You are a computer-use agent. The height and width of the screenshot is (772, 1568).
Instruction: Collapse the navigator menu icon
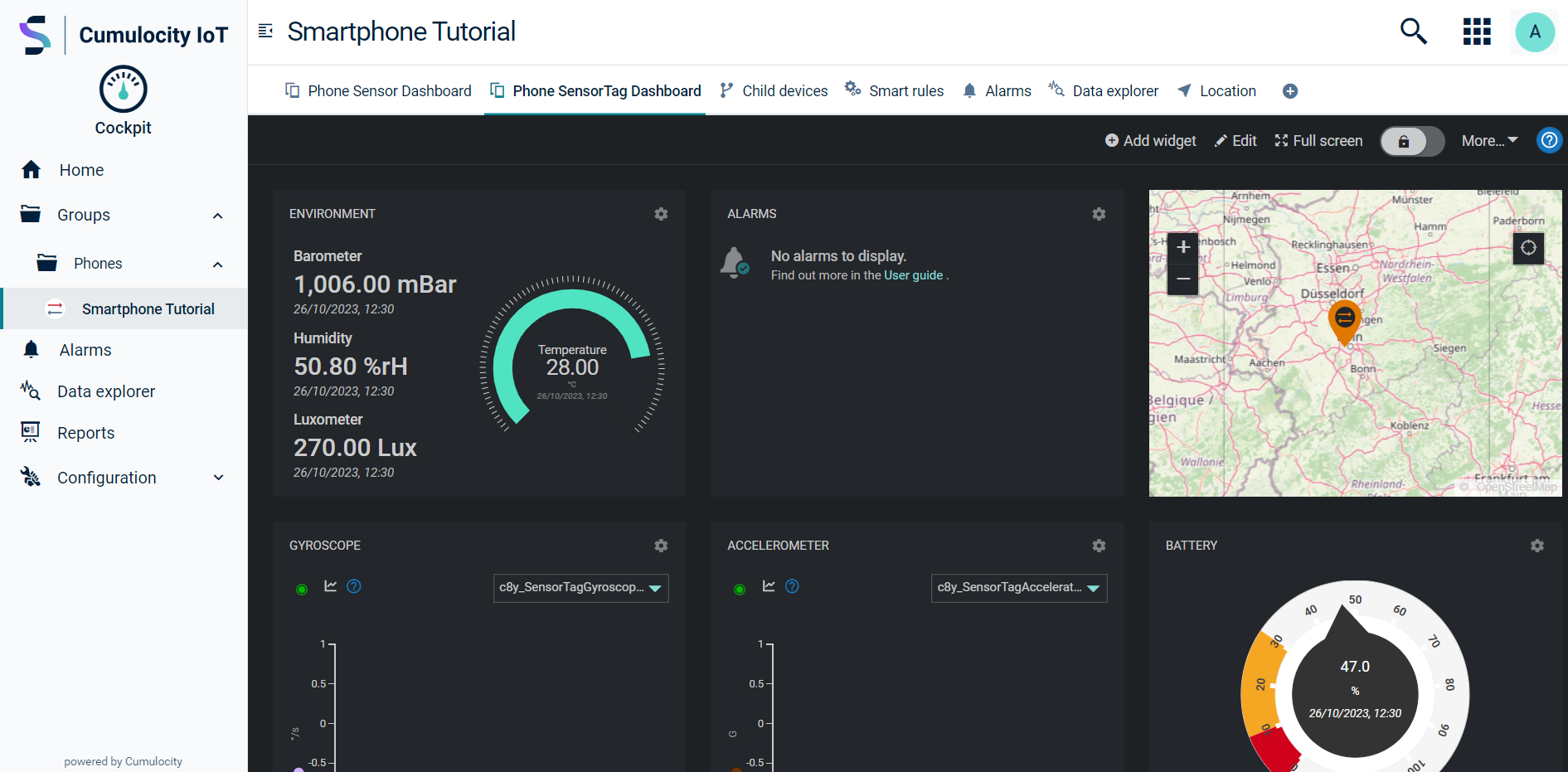click(265, 32)
